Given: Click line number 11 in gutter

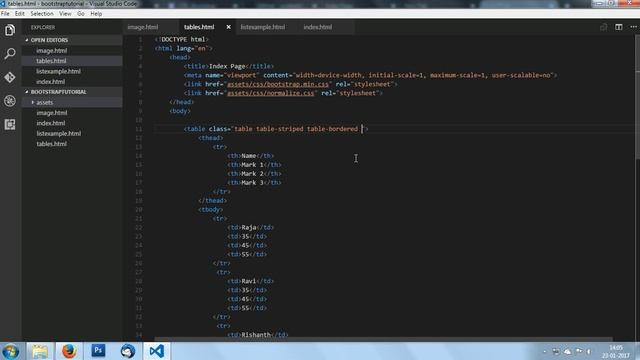Looking at the screenshot, I should coord(139,129).
